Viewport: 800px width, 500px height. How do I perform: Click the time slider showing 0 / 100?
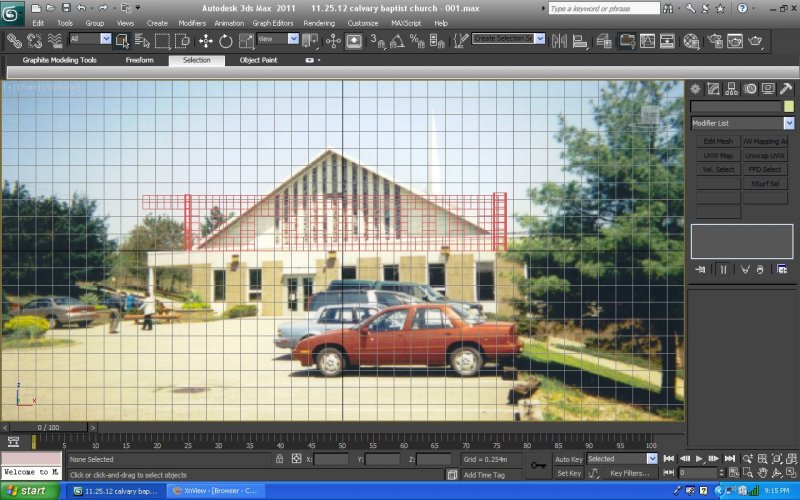click(x=48, y=428)
